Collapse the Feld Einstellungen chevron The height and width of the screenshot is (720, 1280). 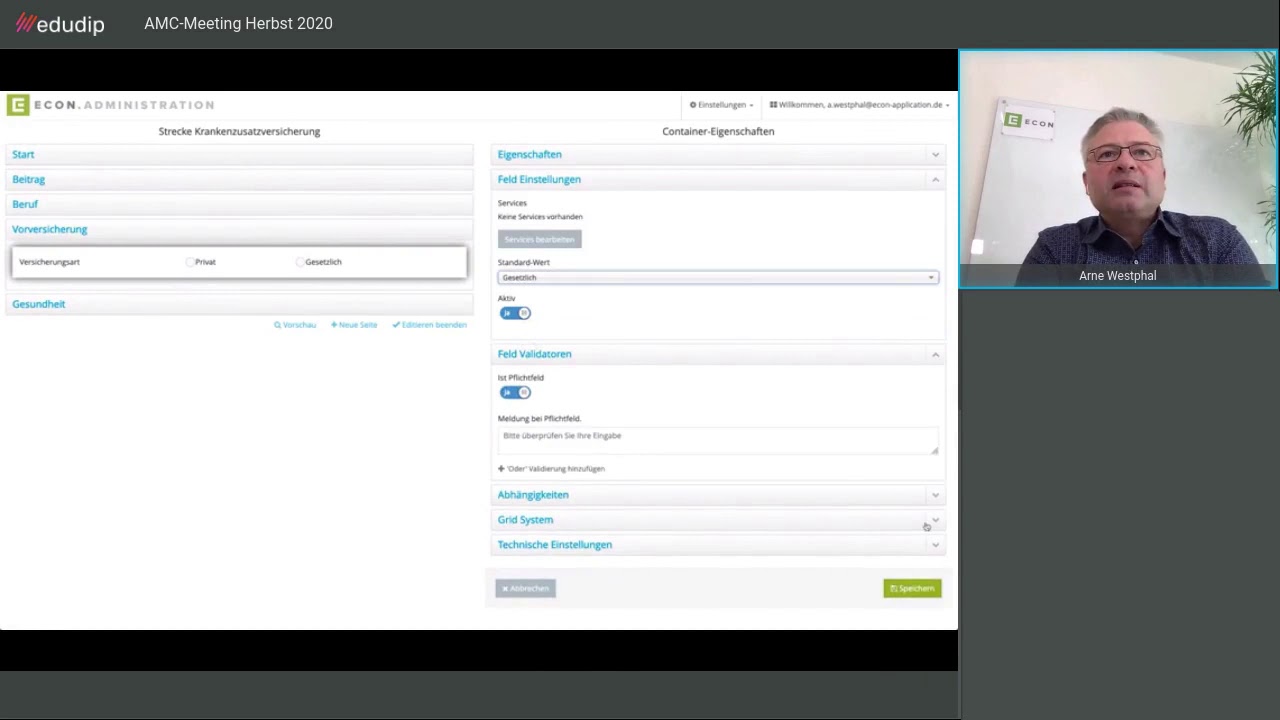pyautogui.click(x=935, y=179)
